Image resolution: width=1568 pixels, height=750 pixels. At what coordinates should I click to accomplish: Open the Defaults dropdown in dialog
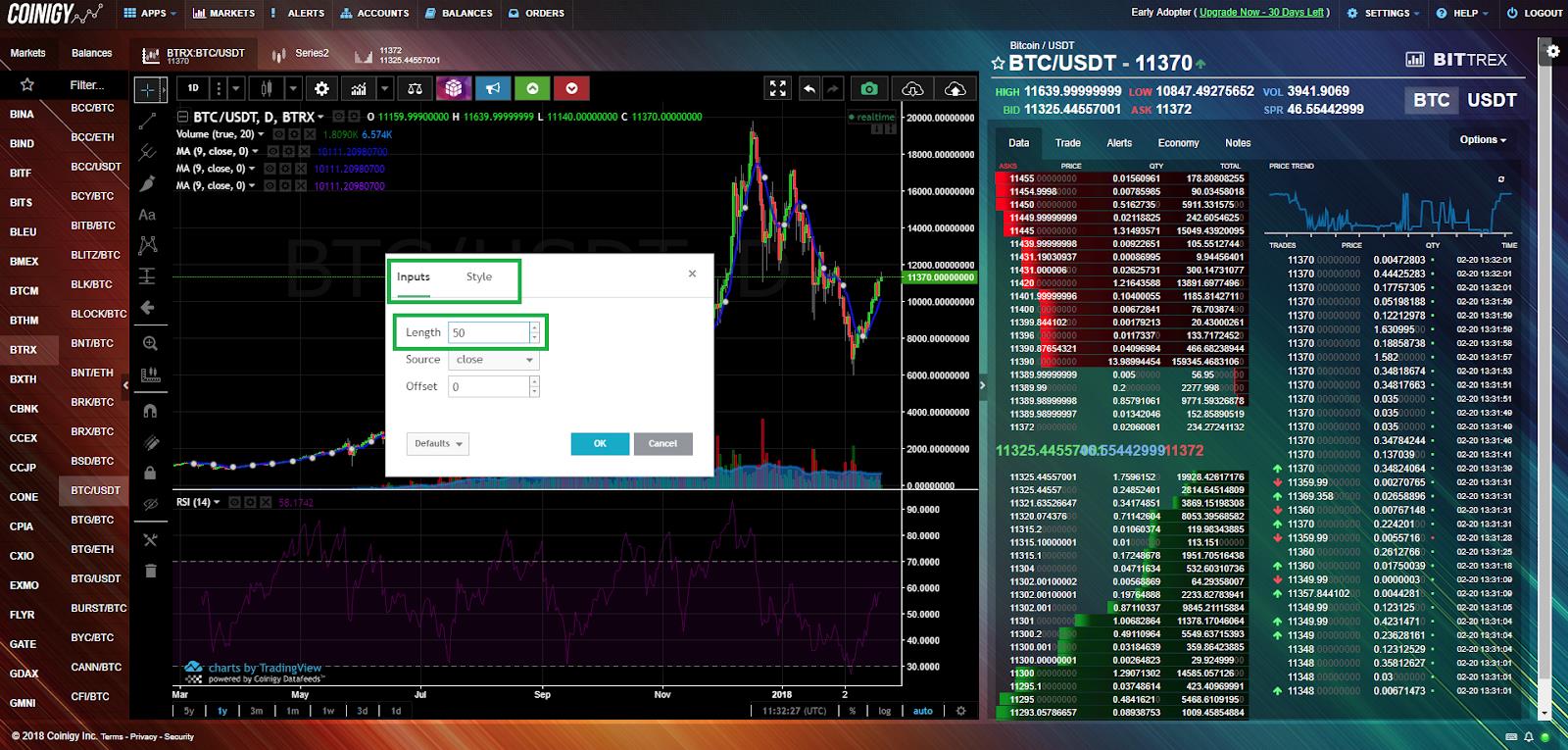click(x=437, y=443)
